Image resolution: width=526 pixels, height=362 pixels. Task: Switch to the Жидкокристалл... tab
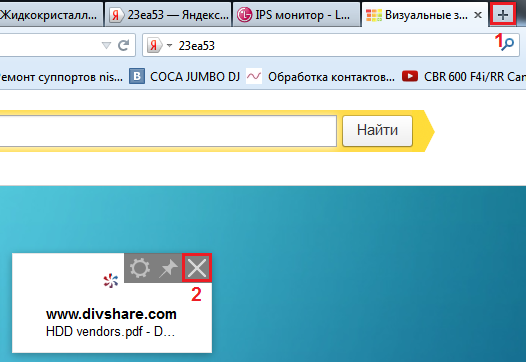pos(51,15)
